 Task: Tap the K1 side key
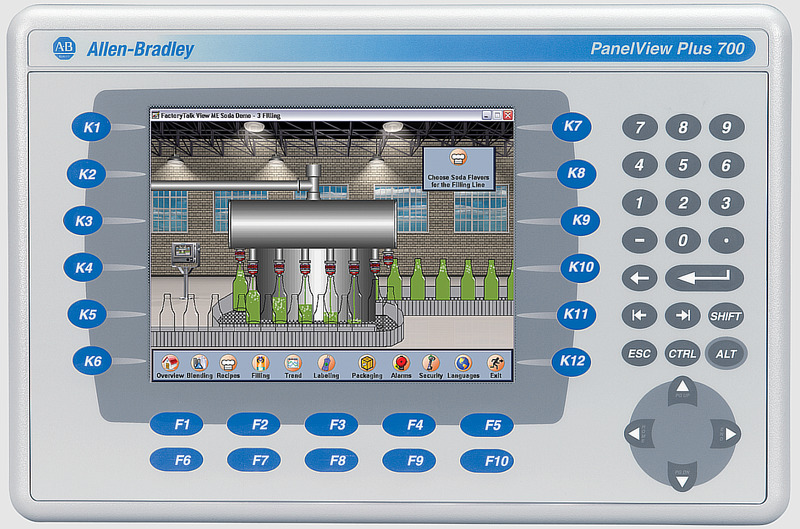point(91,127)
